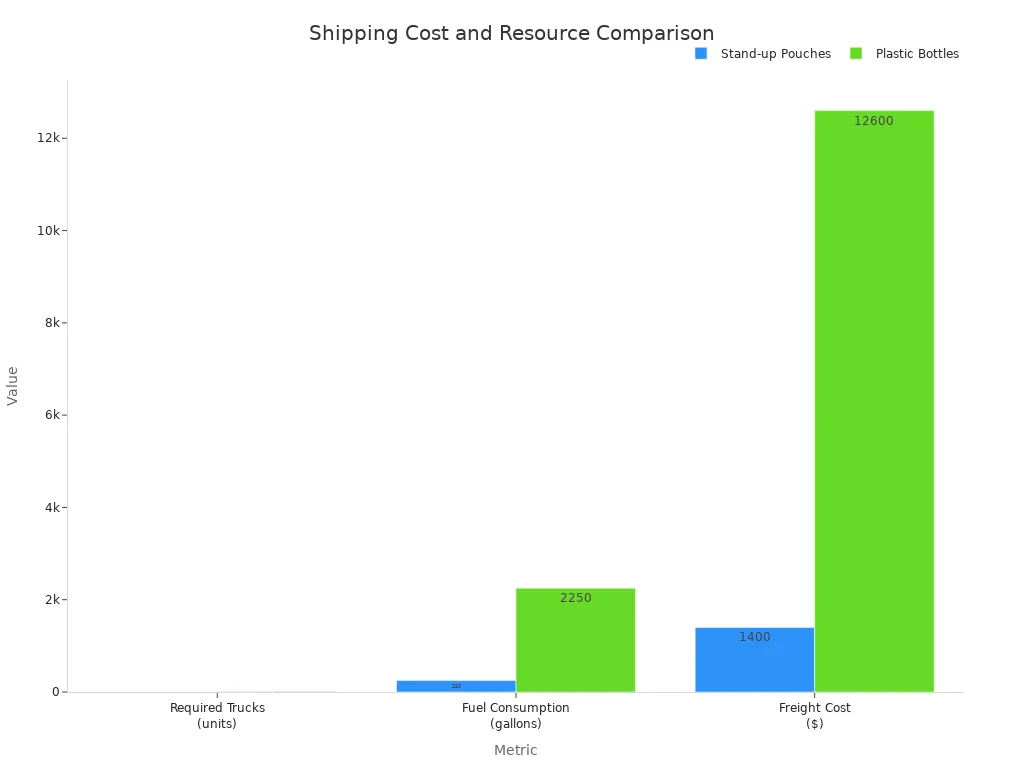Click the Required Trucks (units) axis label

tap(217, 715)
